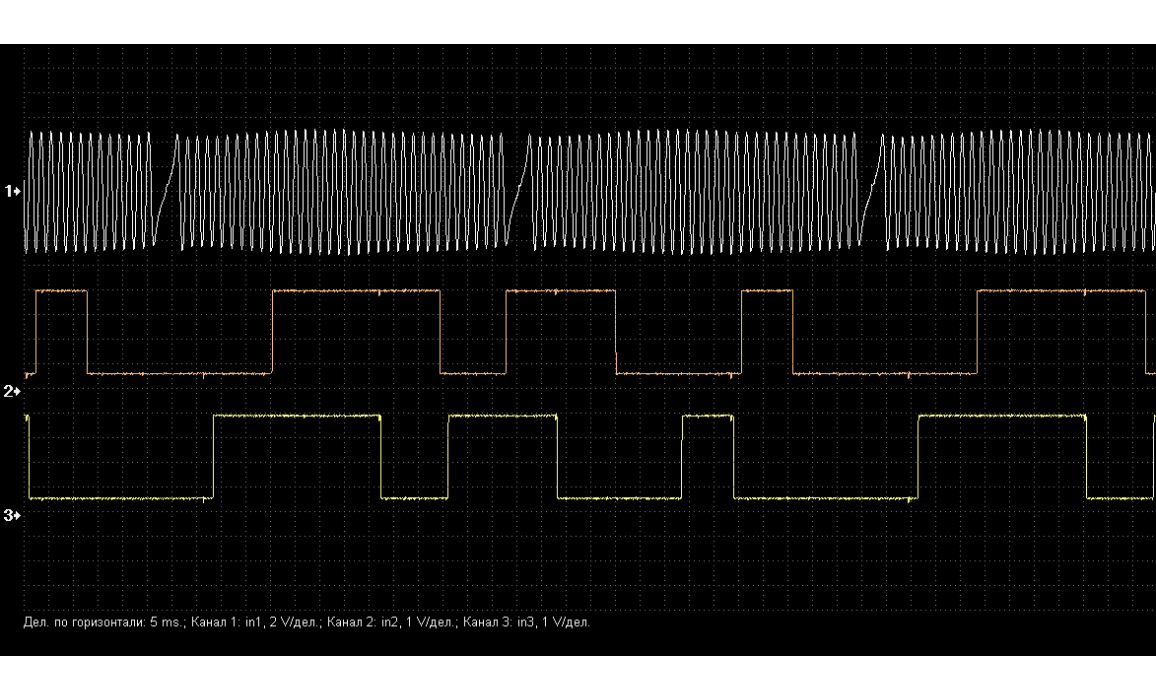Click the first wide yellow pulse top
The height and width of the screenshot is (700, 1156).
tap(298, 415)
